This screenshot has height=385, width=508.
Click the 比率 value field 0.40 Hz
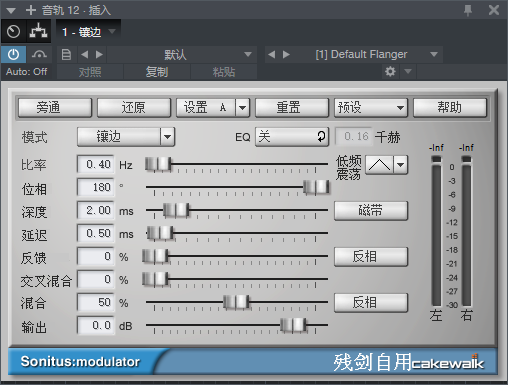[96, 164]
